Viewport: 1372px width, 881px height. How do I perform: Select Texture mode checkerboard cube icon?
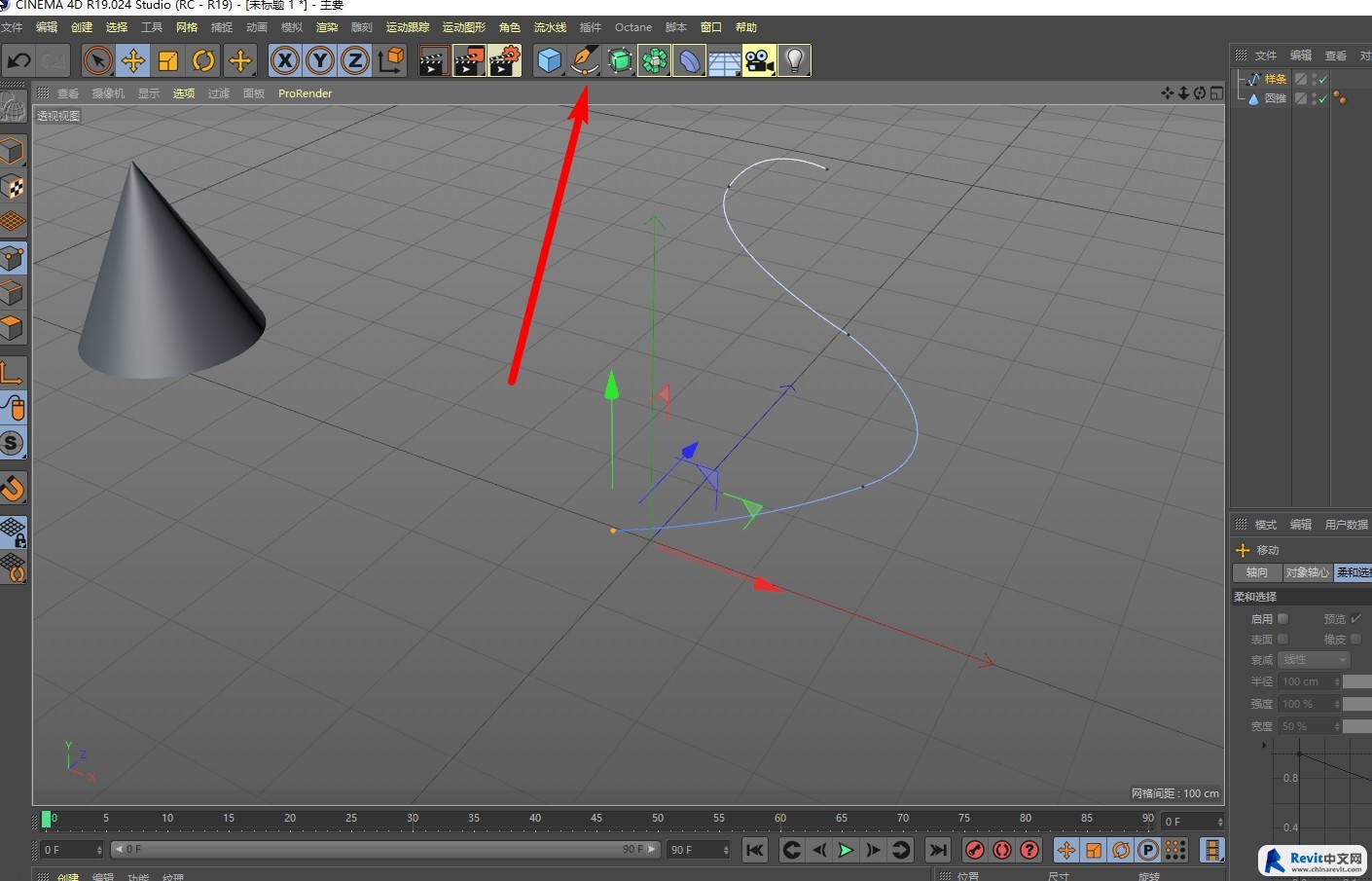click(x=13, y=186)
